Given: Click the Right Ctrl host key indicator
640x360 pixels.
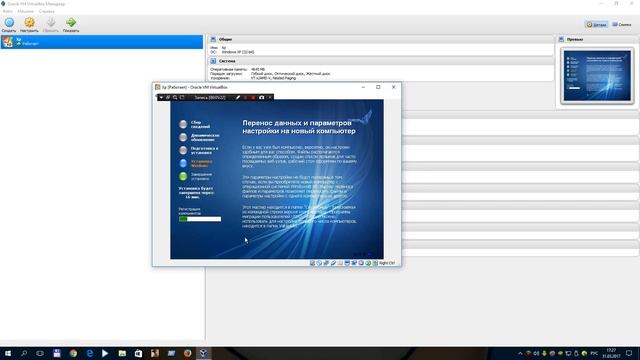Looking at the screenshot, I should (x=387, y=263).
